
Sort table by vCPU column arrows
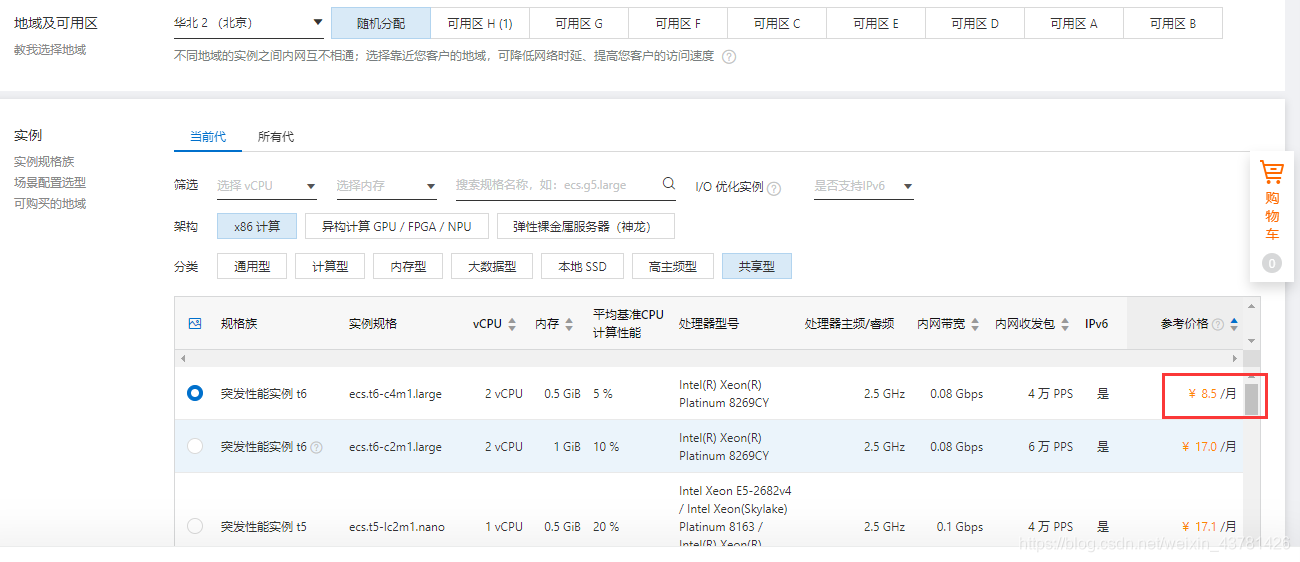pyautogui.click(x=512, y=324)
